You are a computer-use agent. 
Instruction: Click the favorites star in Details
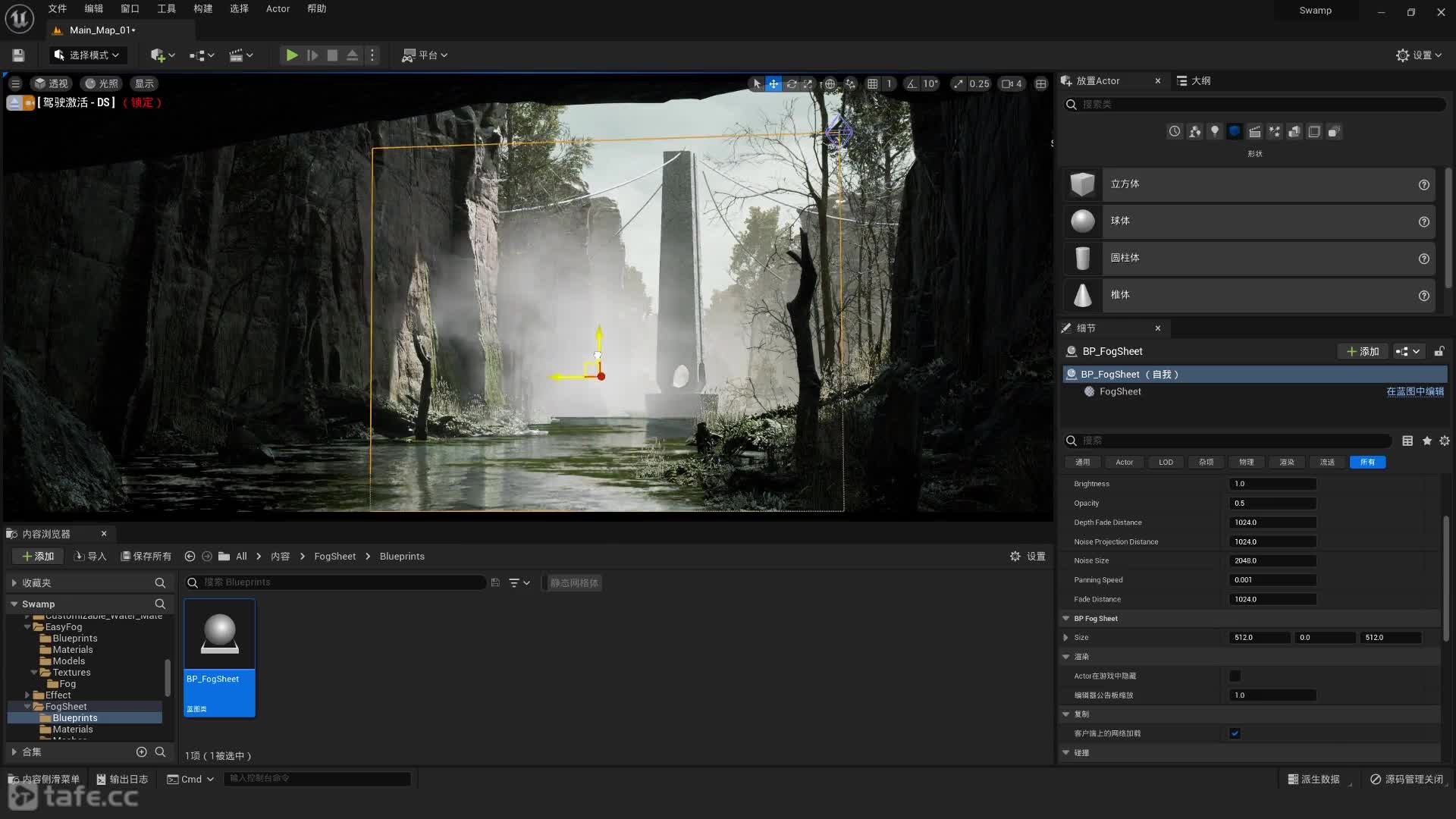point(1426,441)
